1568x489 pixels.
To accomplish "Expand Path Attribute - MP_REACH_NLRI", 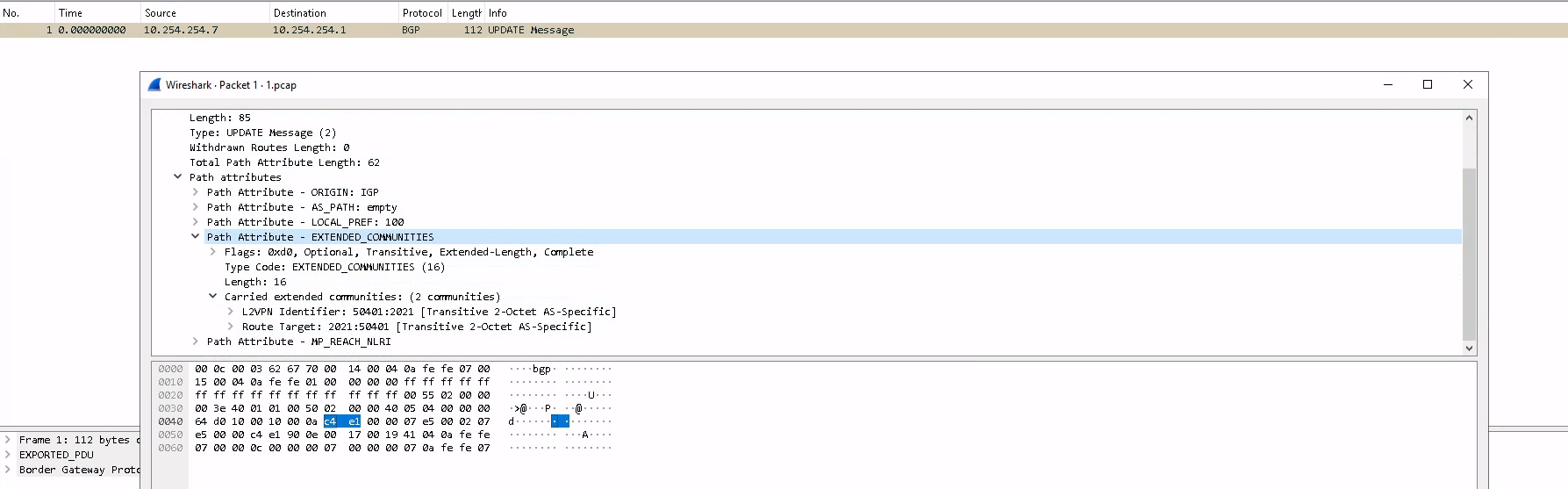I will 196,342.
